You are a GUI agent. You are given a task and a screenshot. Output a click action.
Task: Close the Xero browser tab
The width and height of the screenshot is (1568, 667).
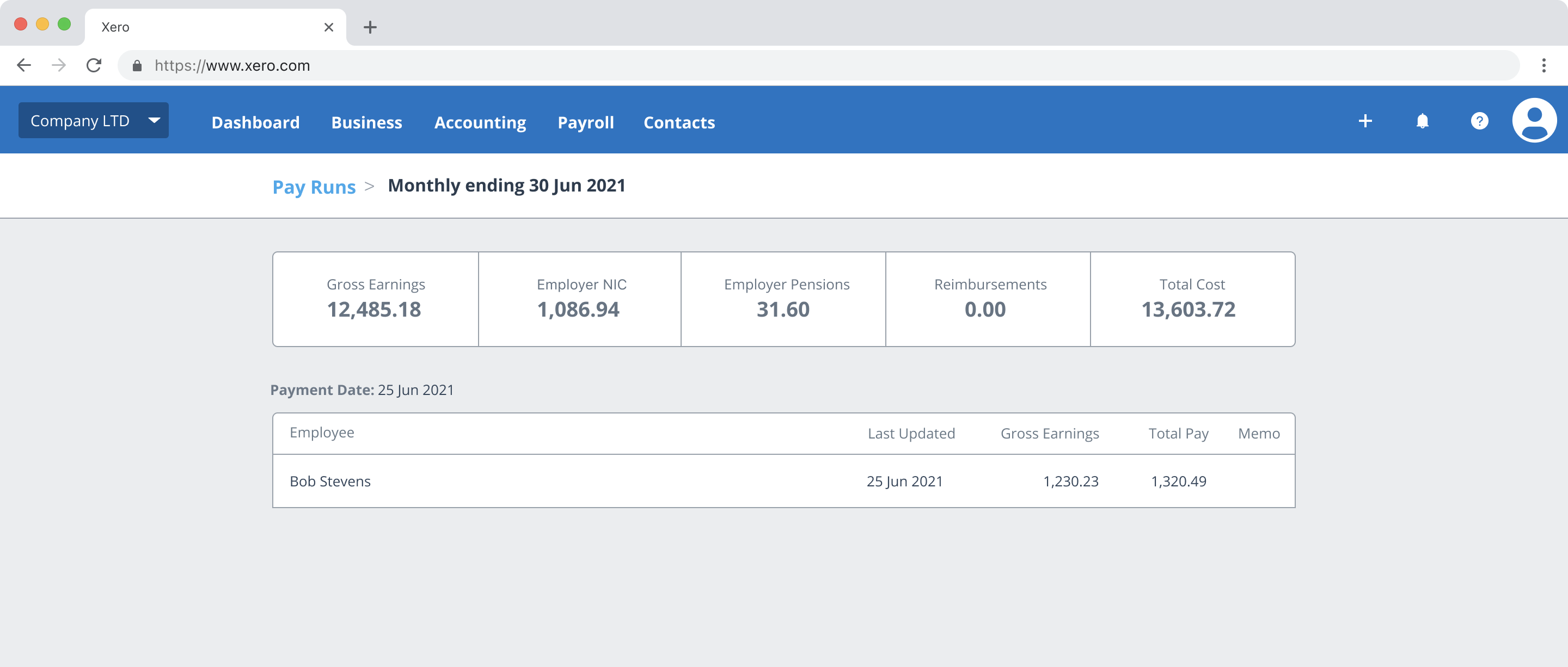coord(329,27)
